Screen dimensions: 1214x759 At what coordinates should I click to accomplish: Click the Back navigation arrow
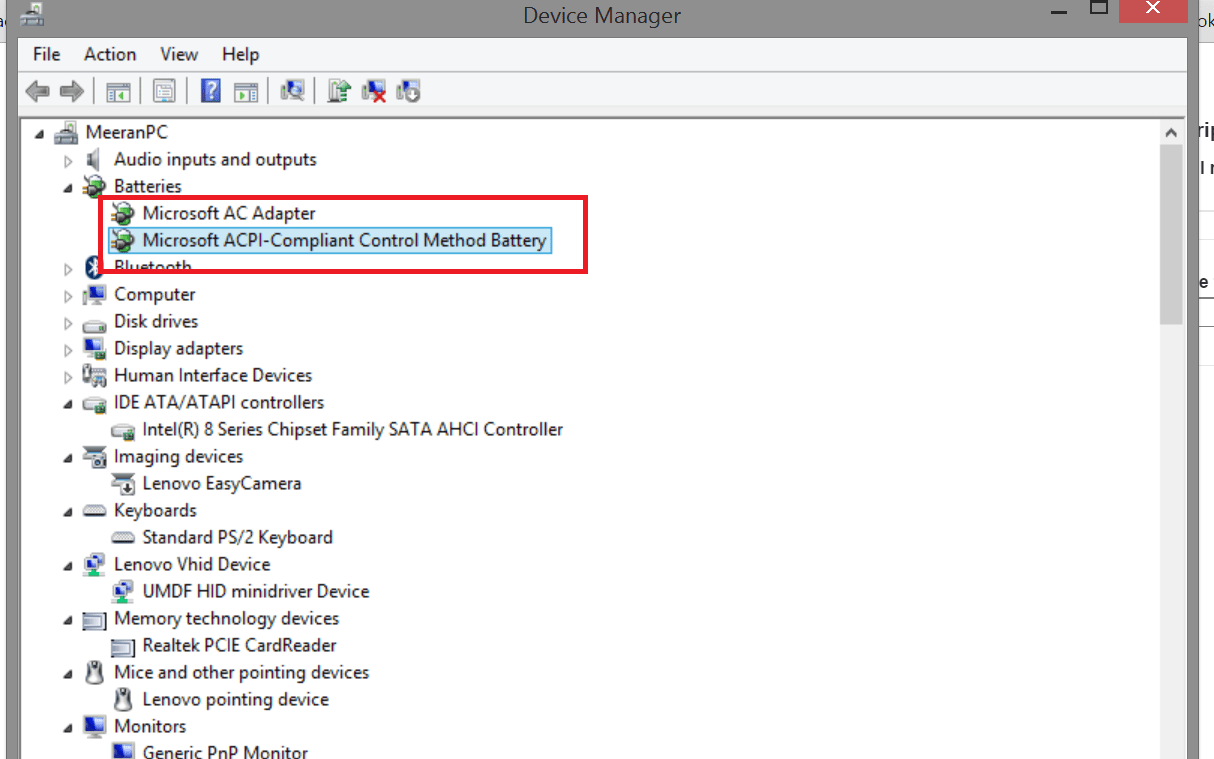(x=38, y=90)
